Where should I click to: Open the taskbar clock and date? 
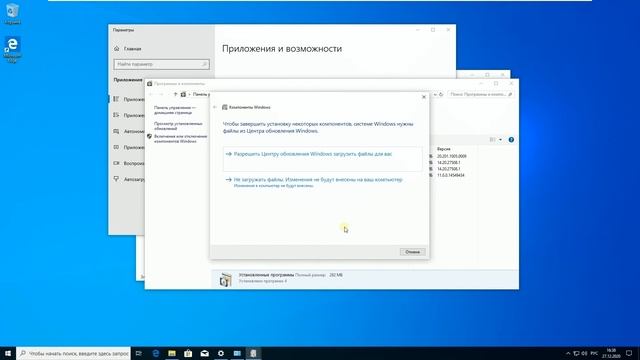[611, 353]
